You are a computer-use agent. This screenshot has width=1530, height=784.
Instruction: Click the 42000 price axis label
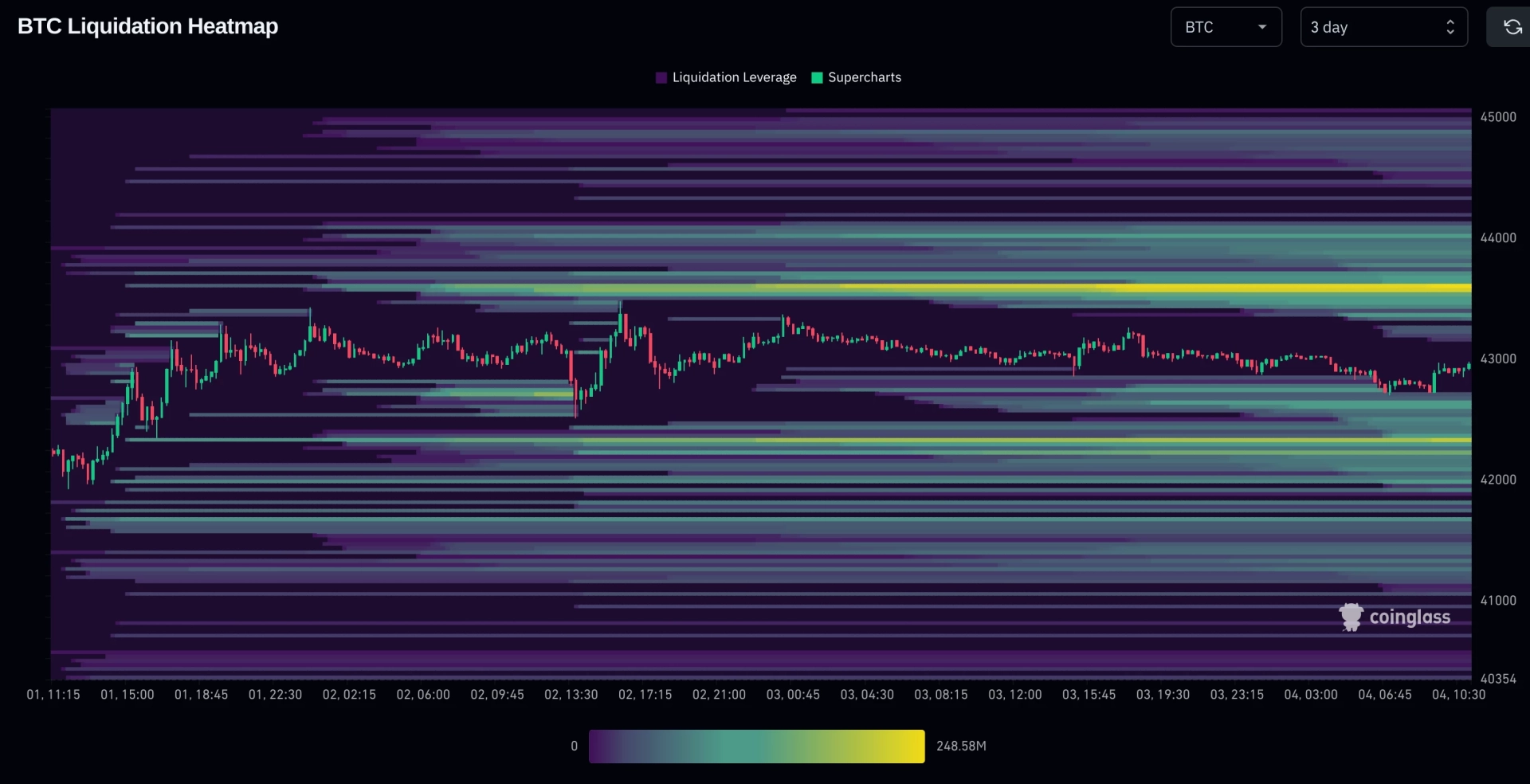tap(1498, 480)
